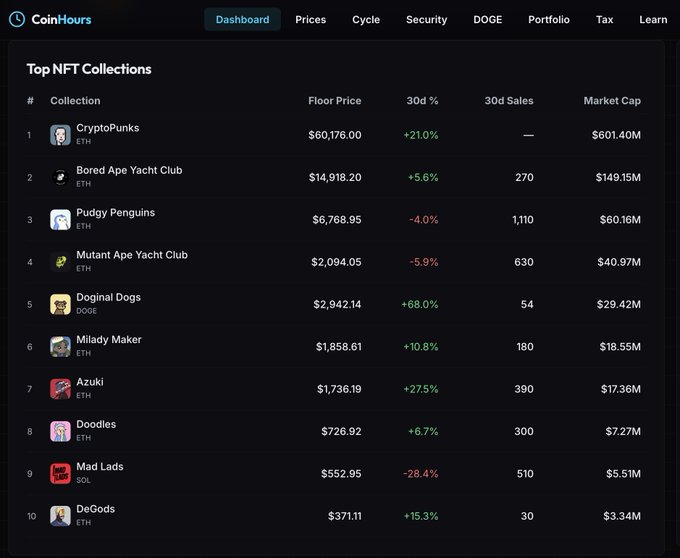Click the 630 sales value
The image size is (680, 558).
point(524,262)
